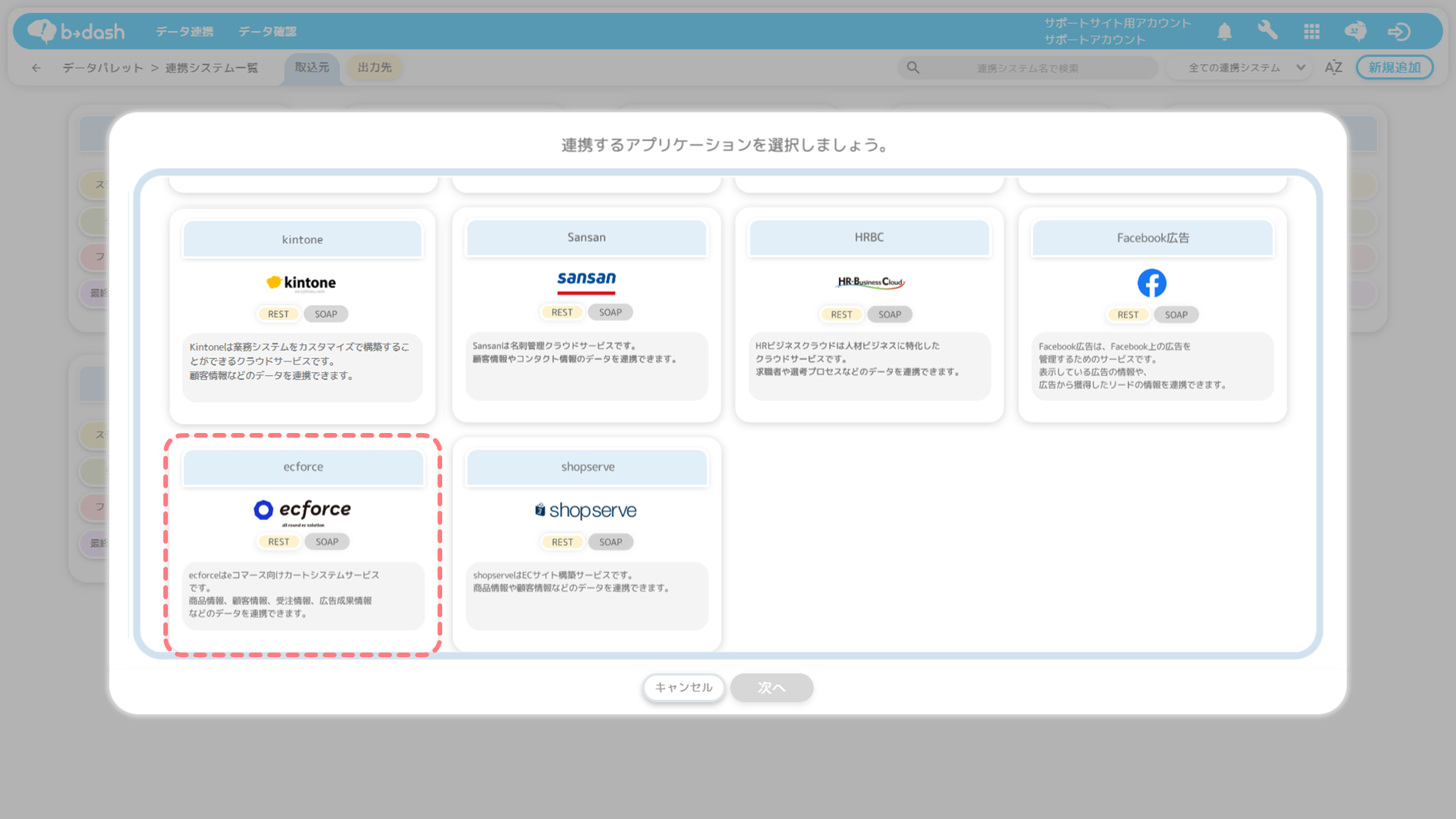Screen dimensions: 1456x819
Task: Select SOAP on the shopserve card
Action: [611, 542]
